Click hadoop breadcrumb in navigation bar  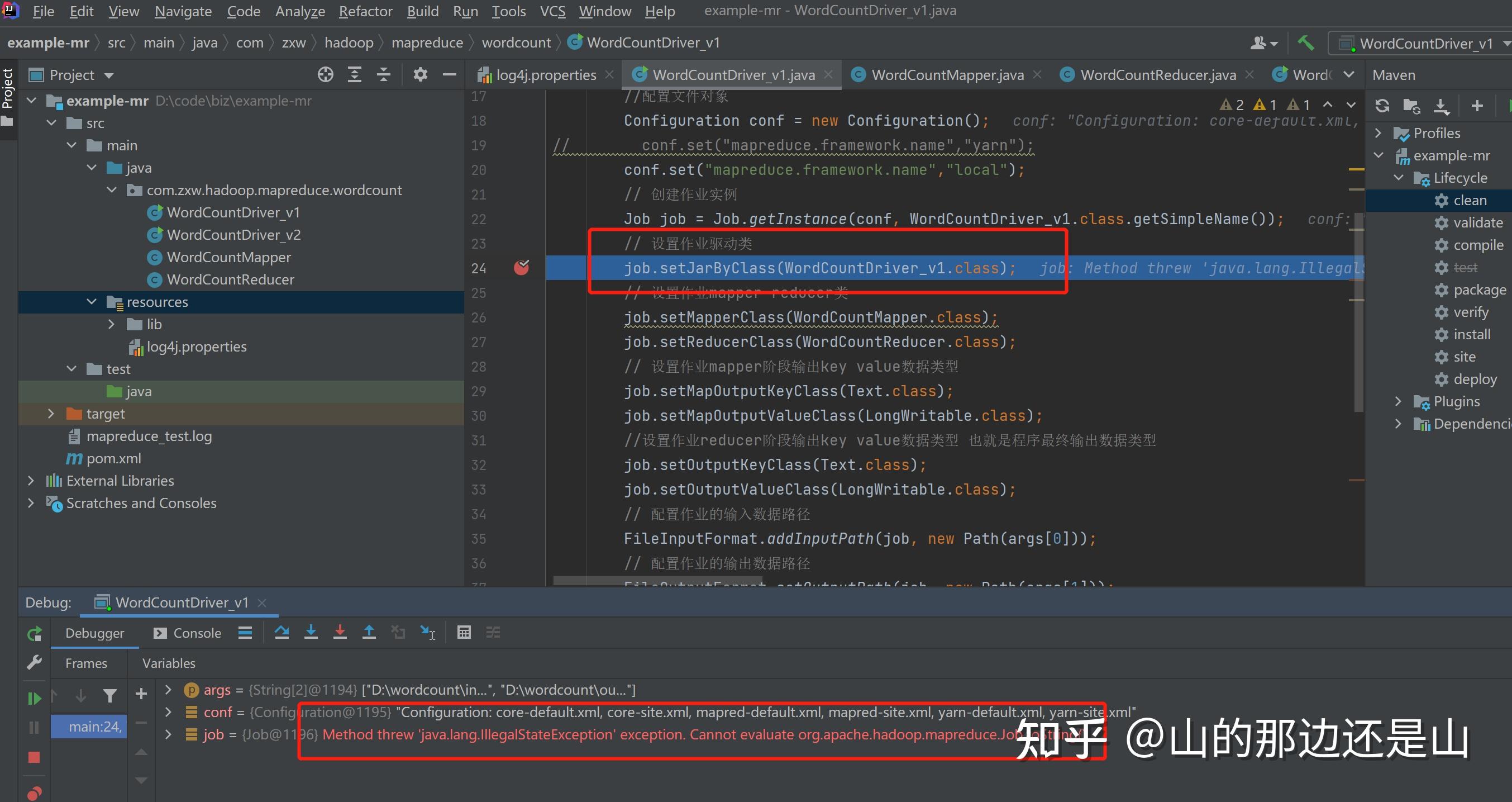[x=349, y=43]
